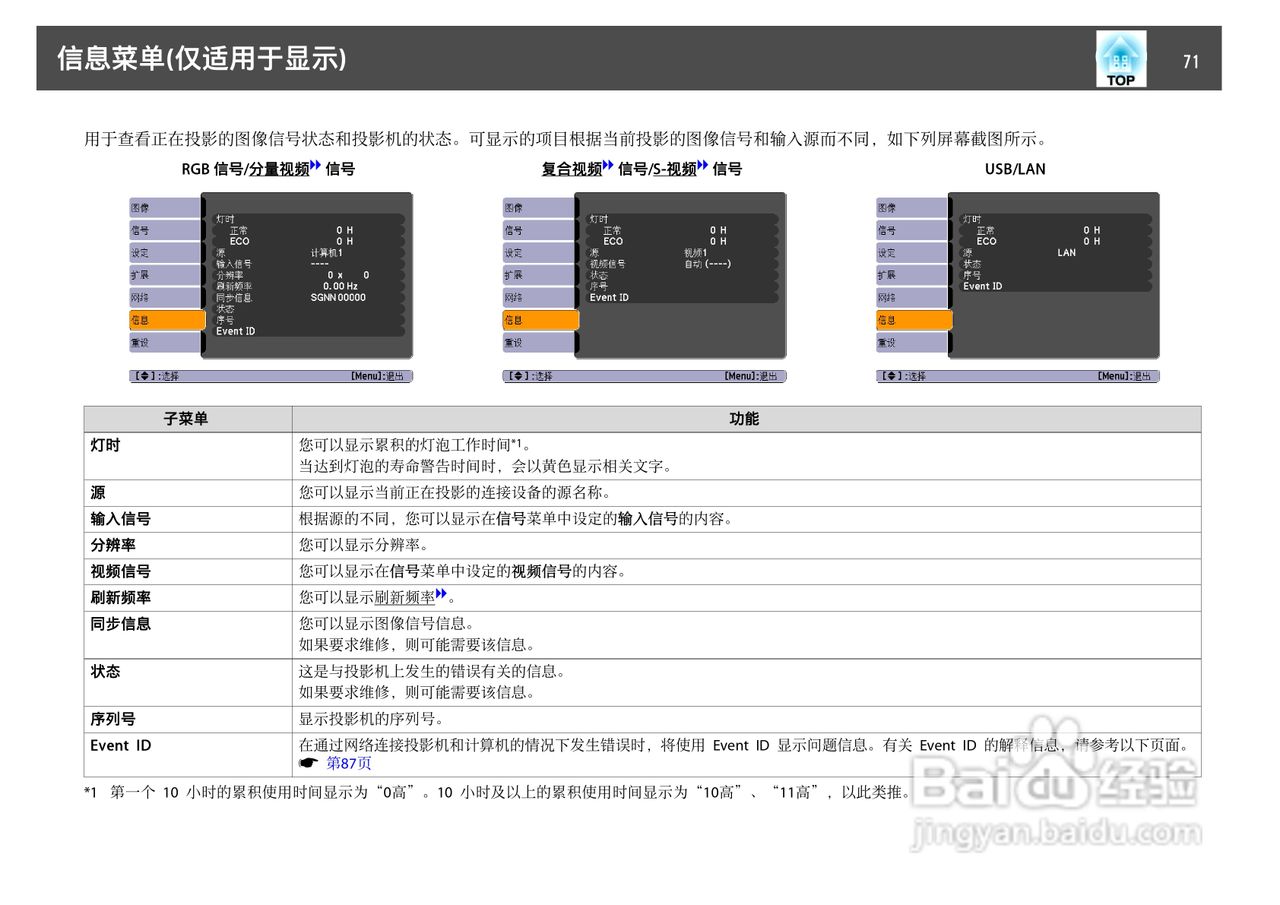Click the TOP home icon
Screen dimensions: 1280x905
[1121, 59]
